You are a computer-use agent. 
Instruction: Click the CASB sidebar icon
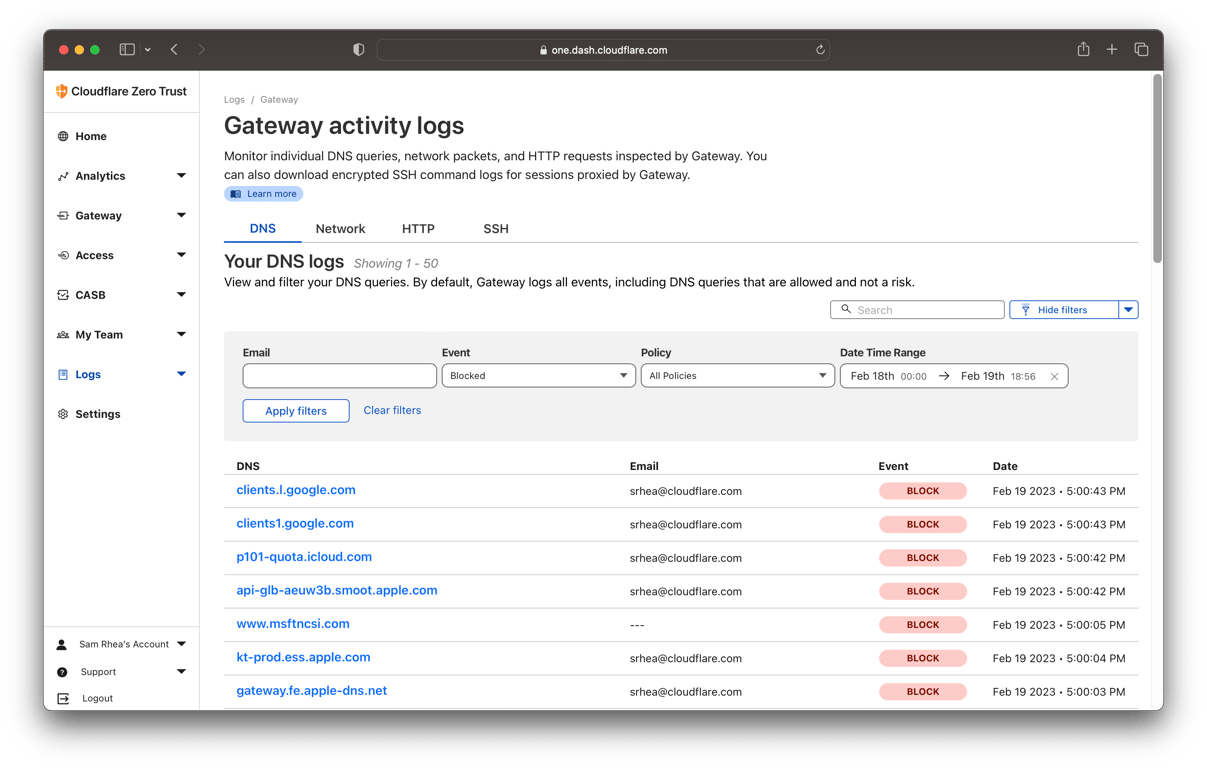click(63, 295)
